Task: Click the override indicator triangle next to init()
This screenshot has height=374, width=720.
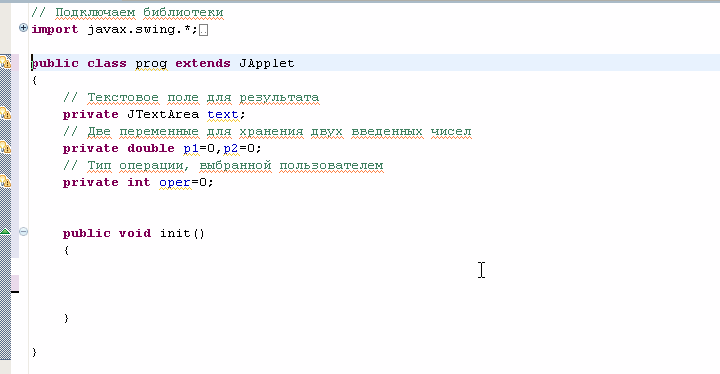Action: pyautogui.click(x=5, y=231)
